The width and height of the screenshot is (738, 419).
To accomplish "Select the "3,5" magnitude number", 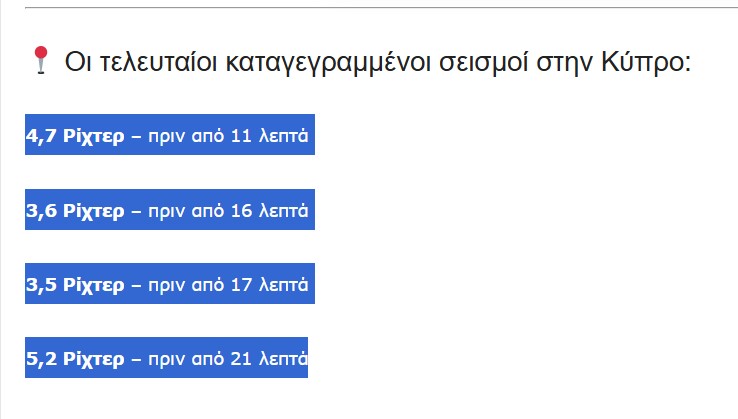I will (x=41, y=284).
